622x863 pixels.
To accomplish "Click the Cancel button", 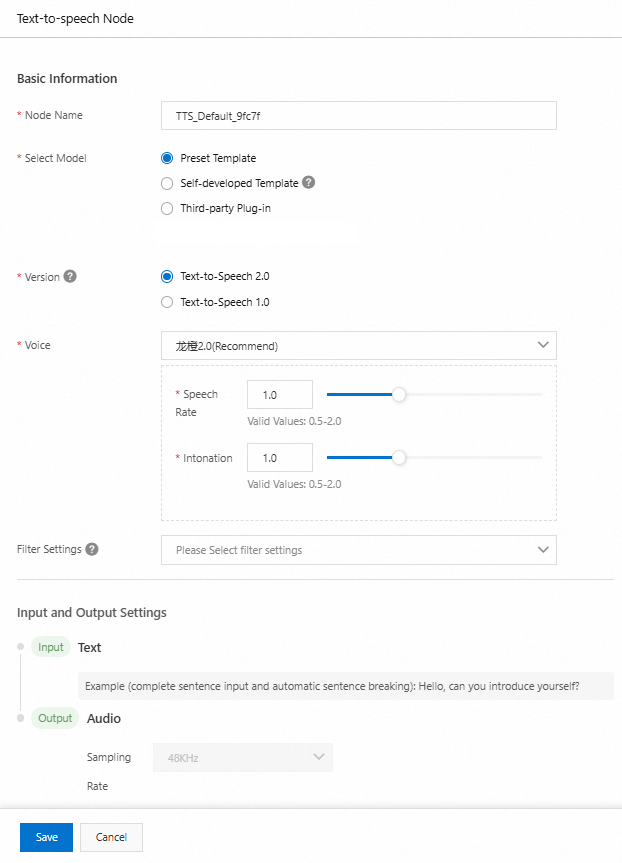I will coord(111,837).
